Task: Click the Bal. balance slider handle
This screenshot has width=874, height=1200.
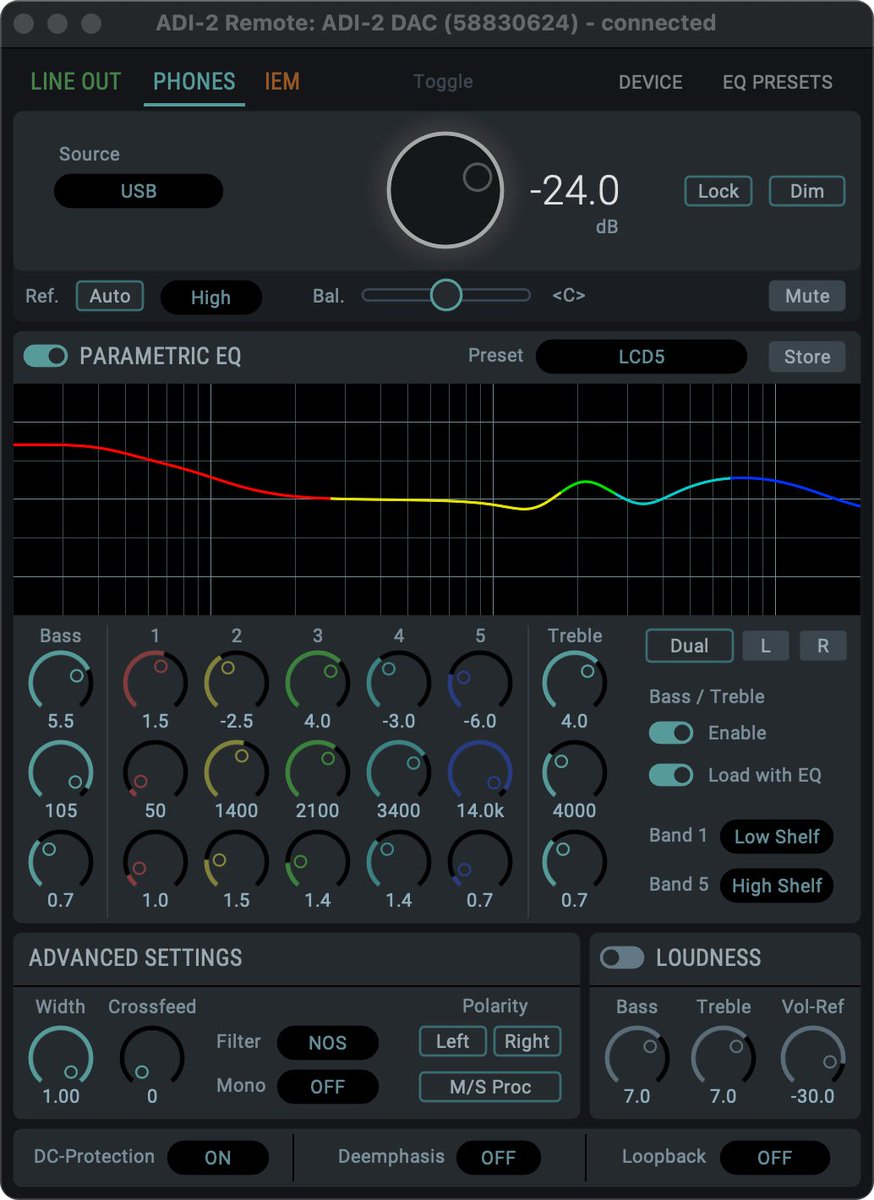Action: (446, 295)
